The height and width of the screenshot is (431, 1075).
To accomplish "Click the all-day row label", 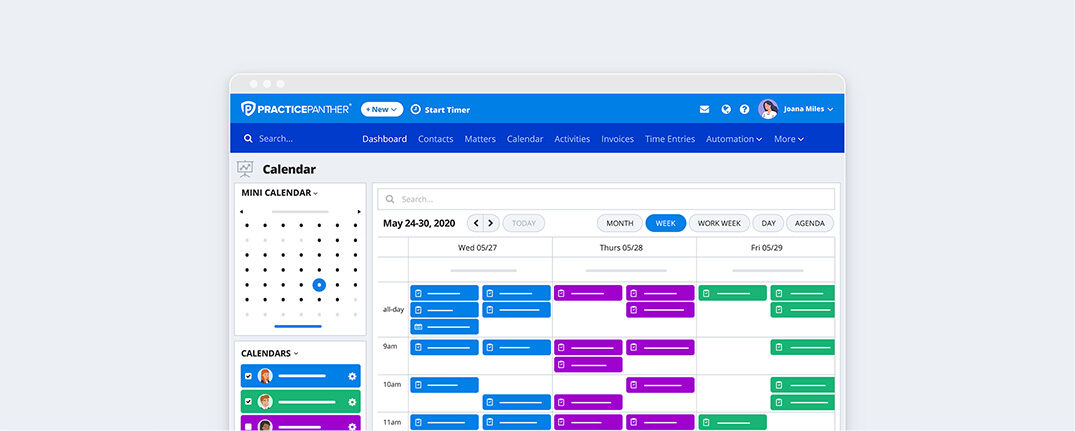I will coord(393,310).
